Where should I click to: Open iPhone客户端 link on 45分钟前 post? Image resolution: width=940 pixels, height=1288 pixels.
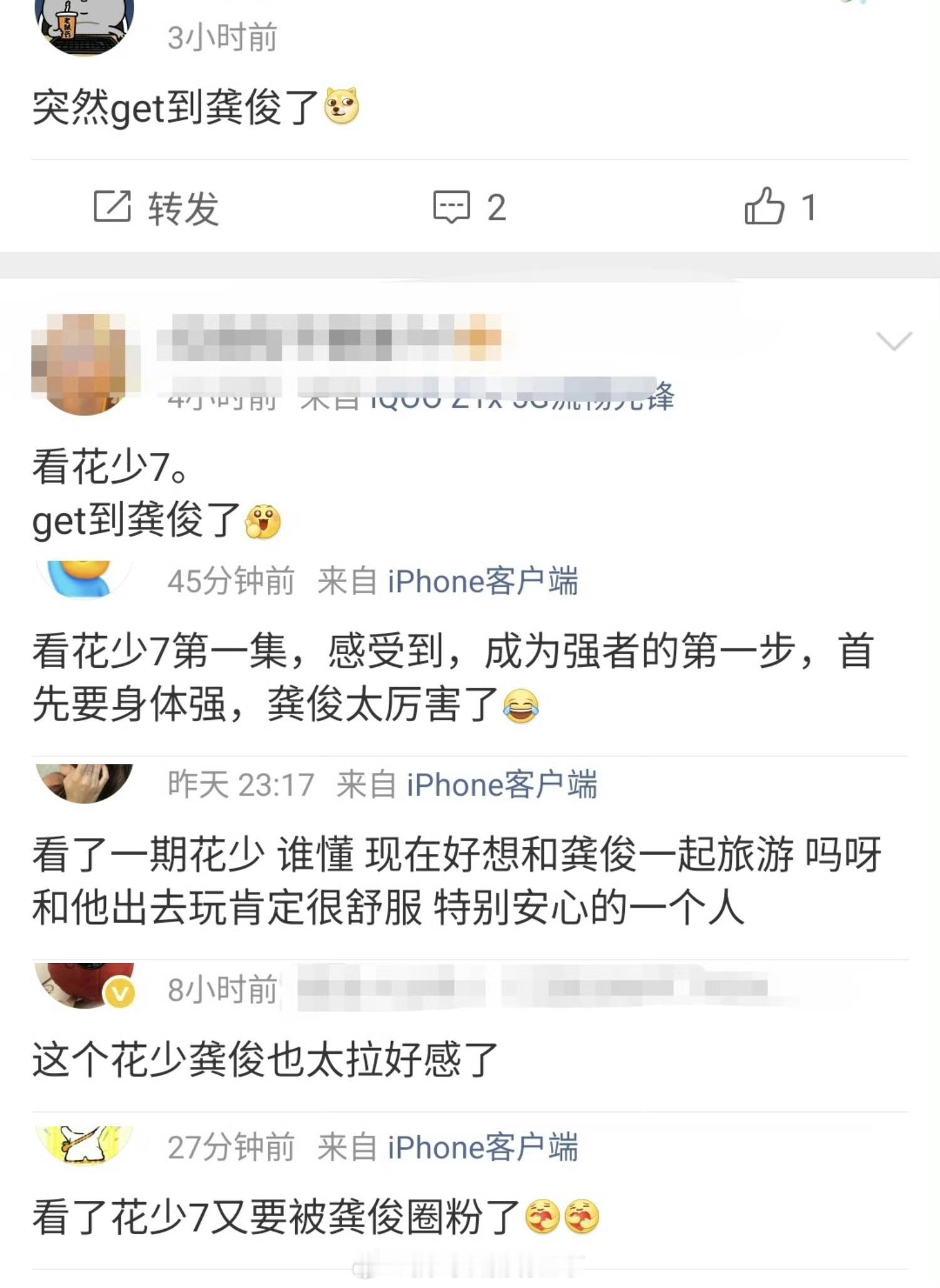tap(483, 581)
